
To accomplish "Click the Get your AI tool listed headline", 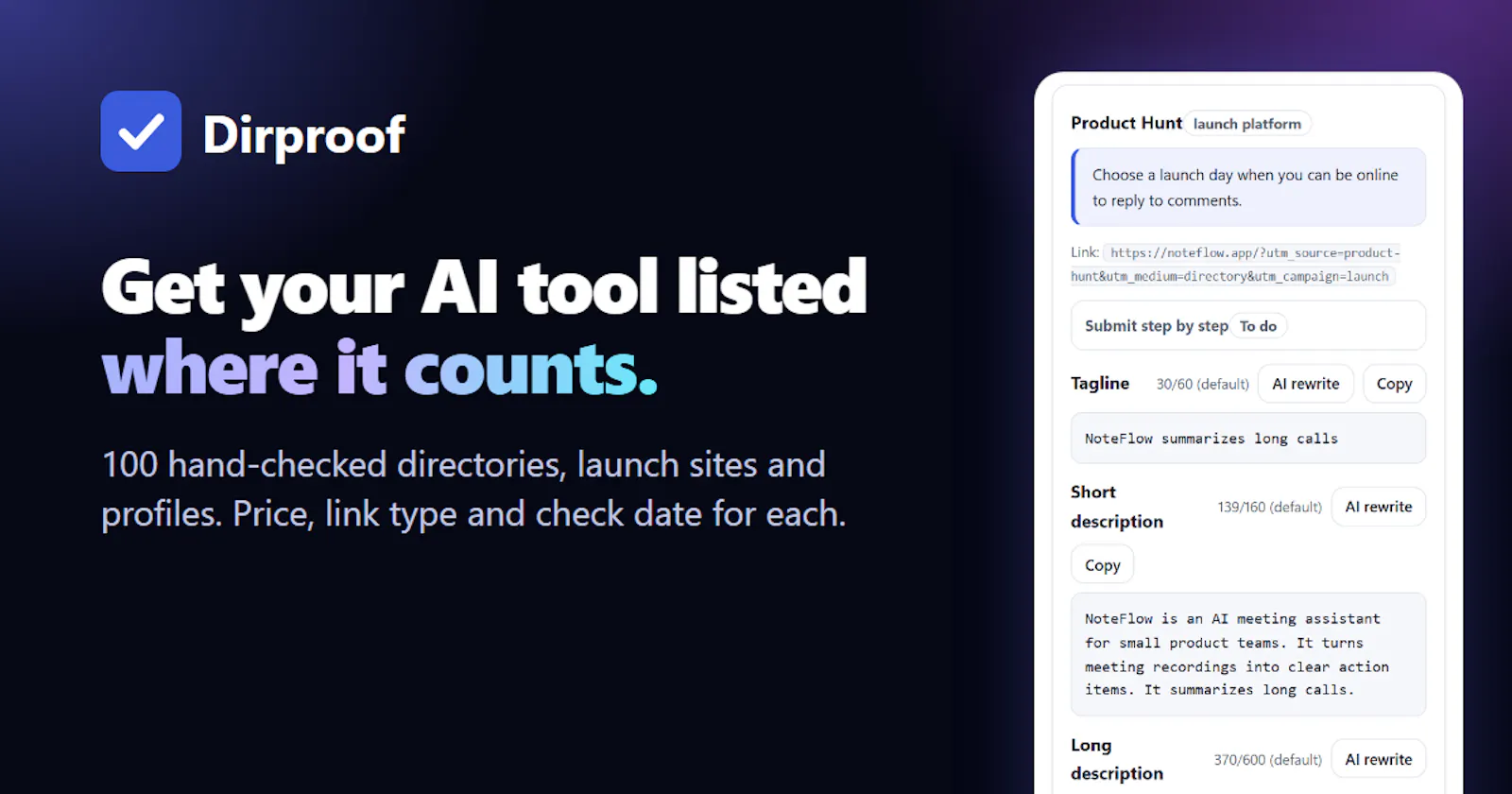I will (484, 287).
